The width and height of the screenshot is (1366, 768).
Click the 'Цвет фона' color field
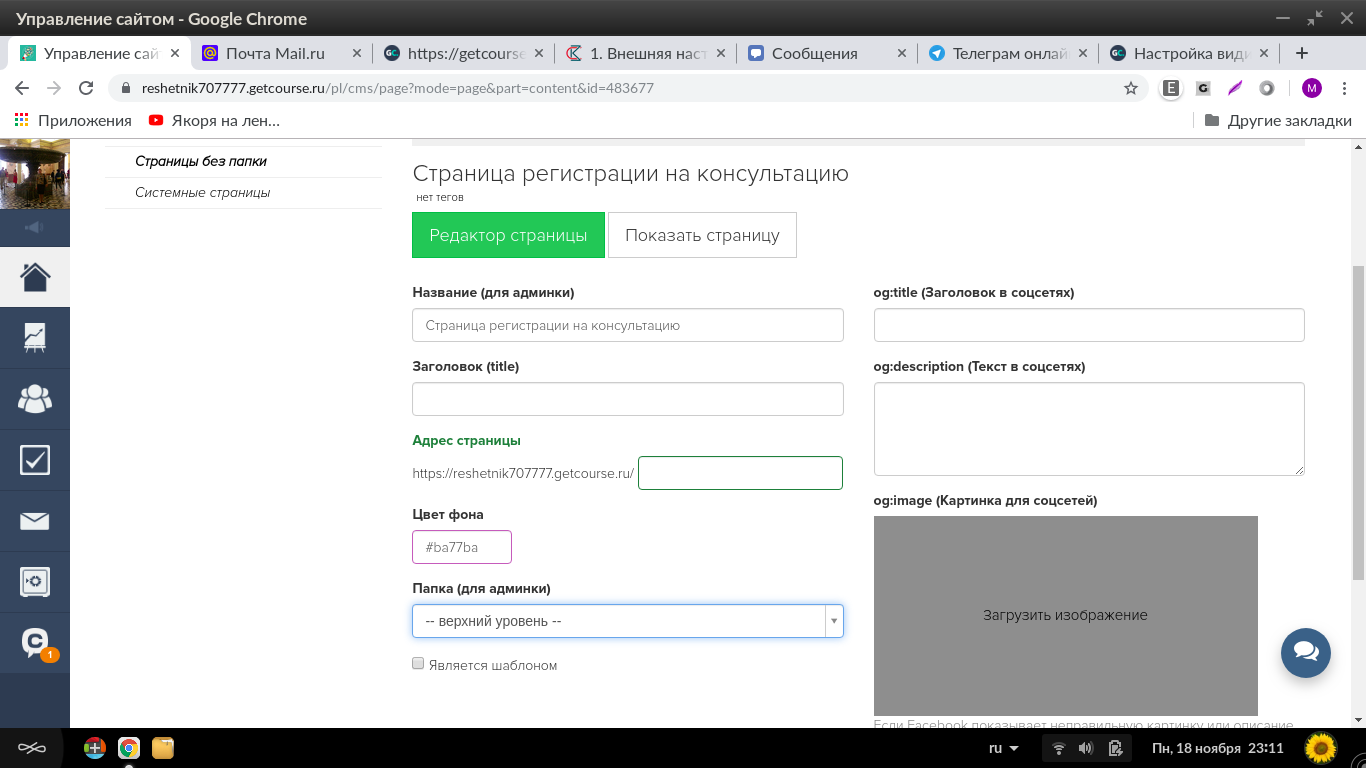[x=462, y=547]
